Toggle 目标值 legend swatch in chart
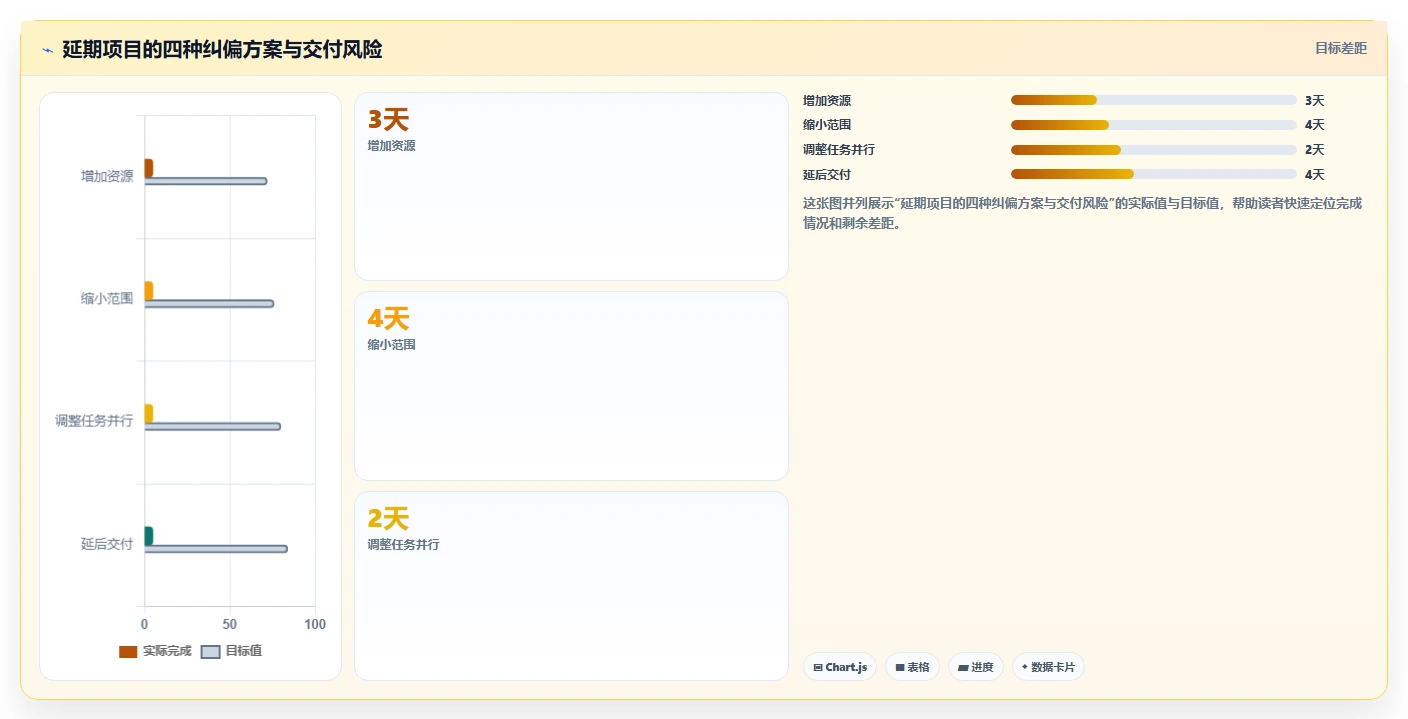Screen dimensions: 1408x719 coord(210,651)
